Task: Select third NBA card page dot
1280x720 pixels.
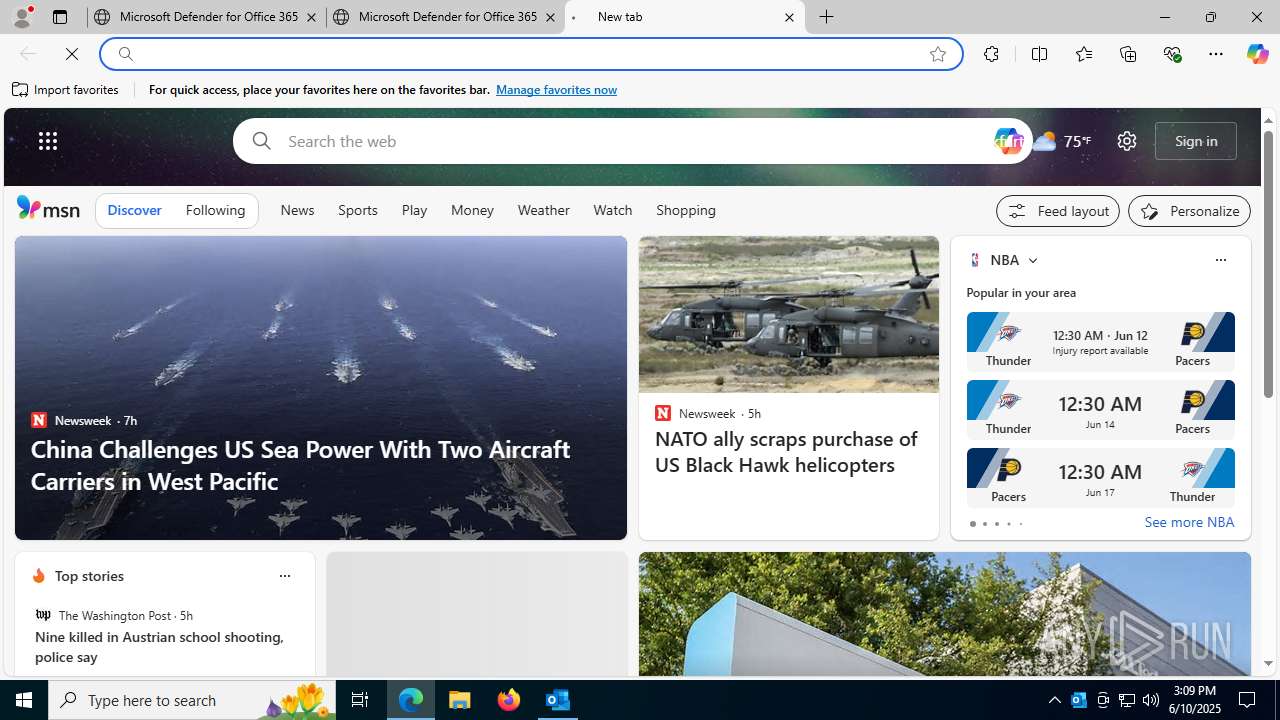Action: click(996, 524)
